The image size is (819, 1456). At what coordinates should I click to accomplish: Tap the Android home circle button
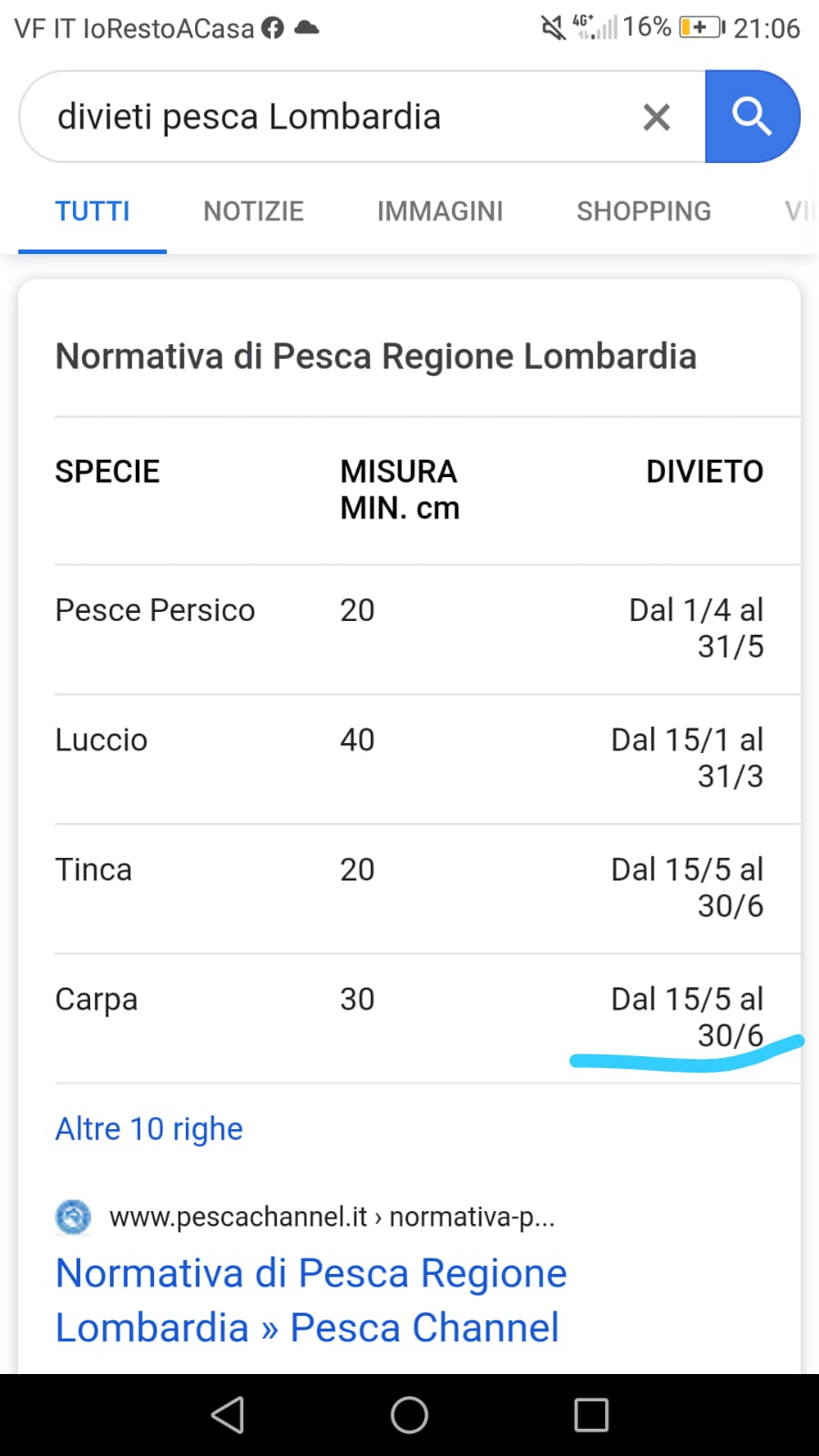(x=409, y=1415)
